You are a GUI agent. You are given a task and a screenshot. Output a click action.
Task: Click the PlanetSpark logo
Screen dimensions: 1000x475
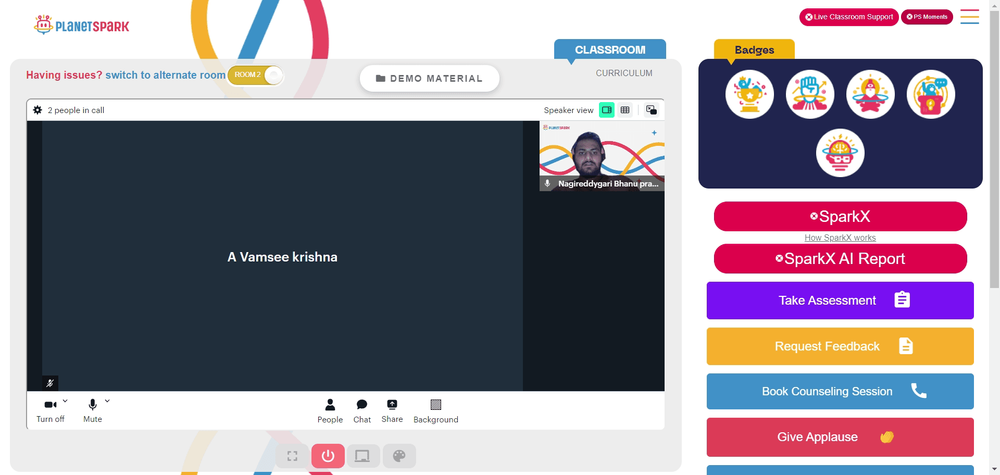click(81, 26)
